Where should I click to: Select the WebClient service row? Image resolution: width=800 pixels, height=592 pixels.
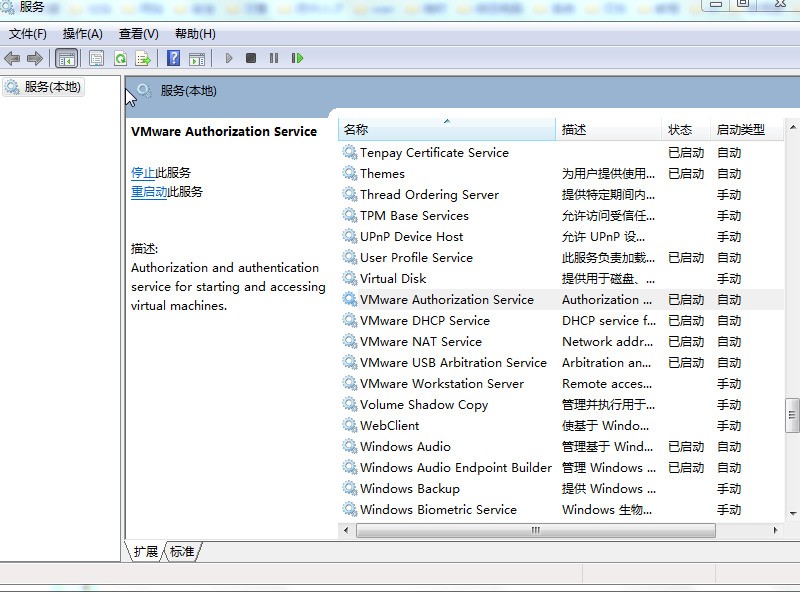pos(561,426)
